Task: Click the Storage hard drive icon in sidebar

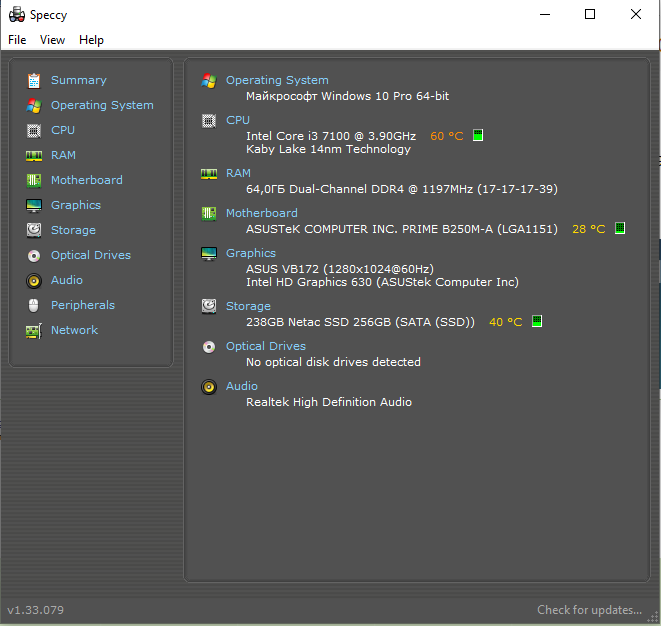Action: click(x=34, y=230)
